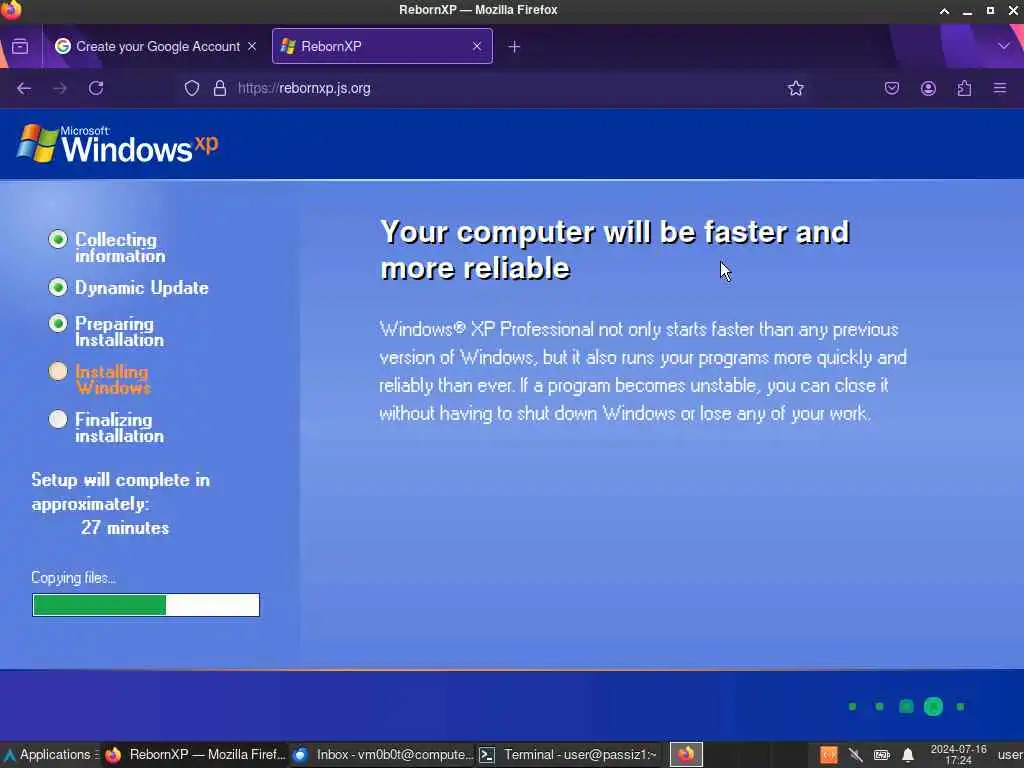Open the Pocket save icon

coord(892,88)
